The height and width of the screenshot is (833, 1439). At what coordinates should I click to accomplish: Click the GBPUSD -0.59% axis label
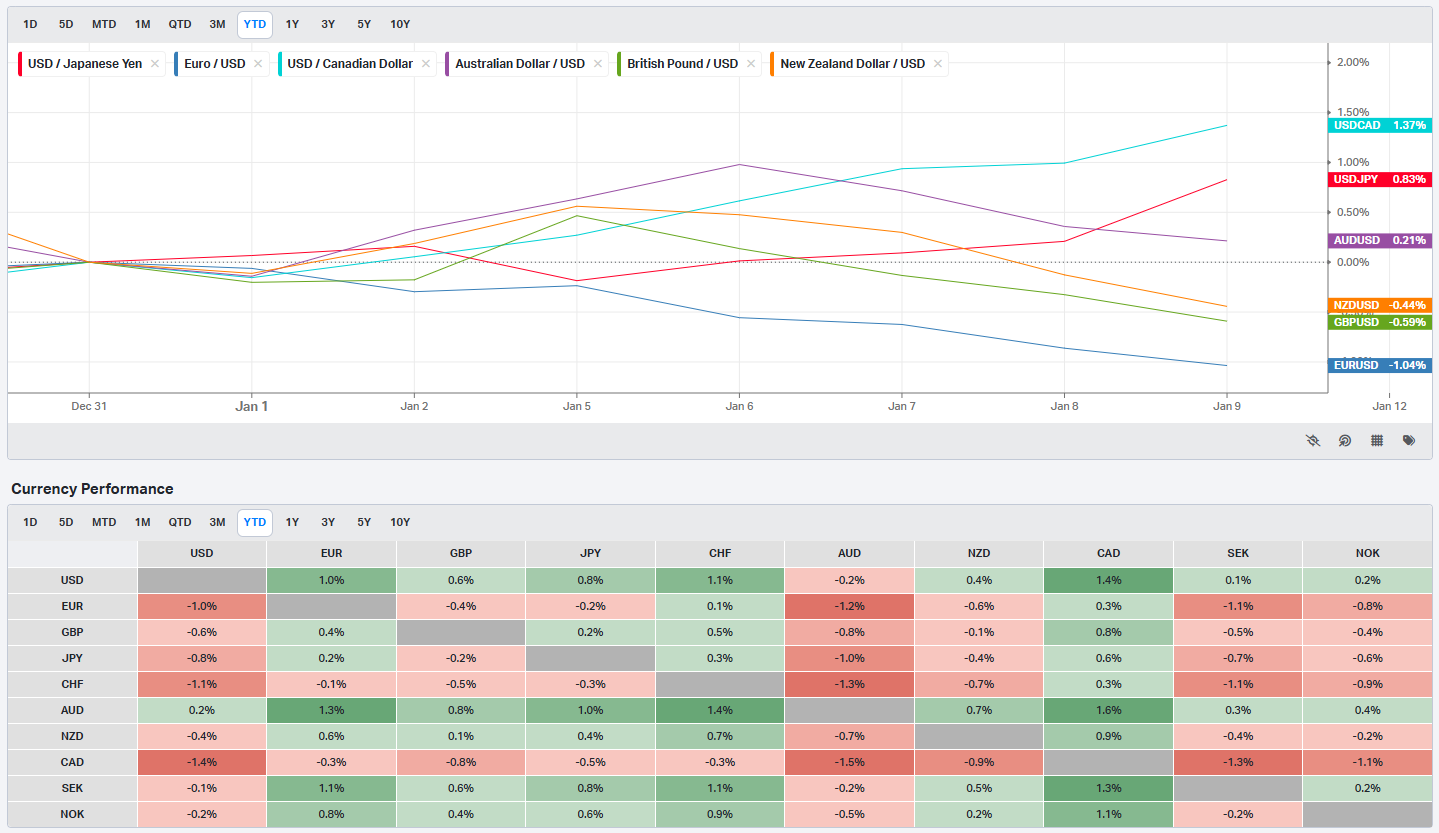tap(1381, 322)
